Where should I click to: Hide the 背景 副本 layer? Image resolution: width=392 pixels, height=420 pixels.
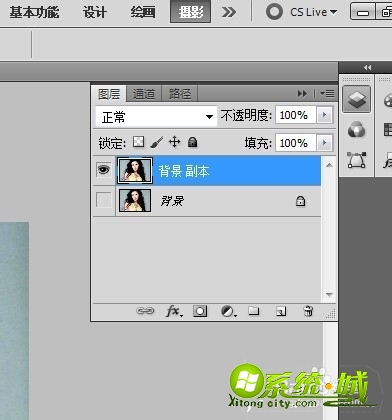tap(103, 170)
